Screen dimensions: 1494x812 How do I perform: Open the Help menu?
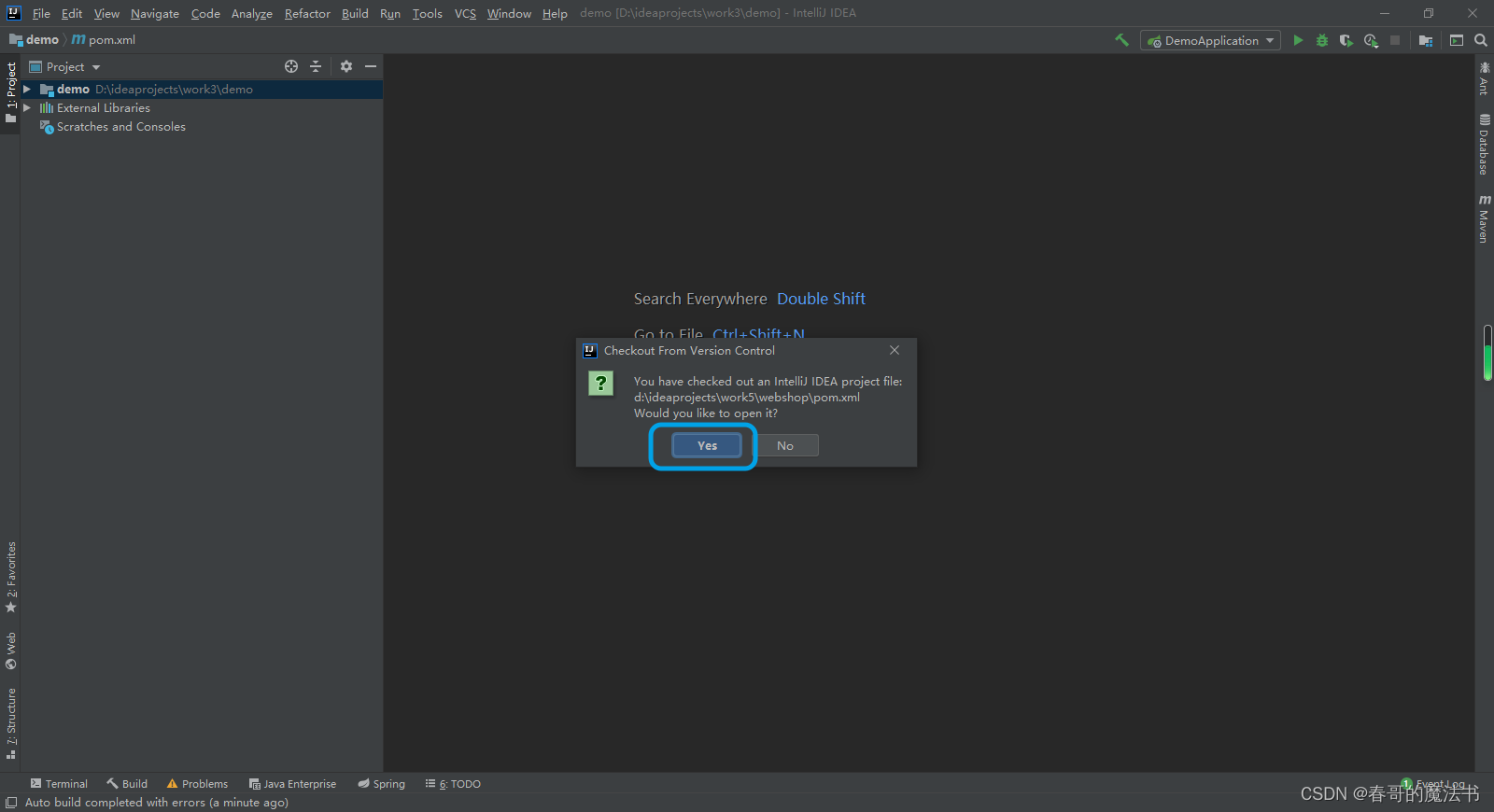tap(555, 13)
